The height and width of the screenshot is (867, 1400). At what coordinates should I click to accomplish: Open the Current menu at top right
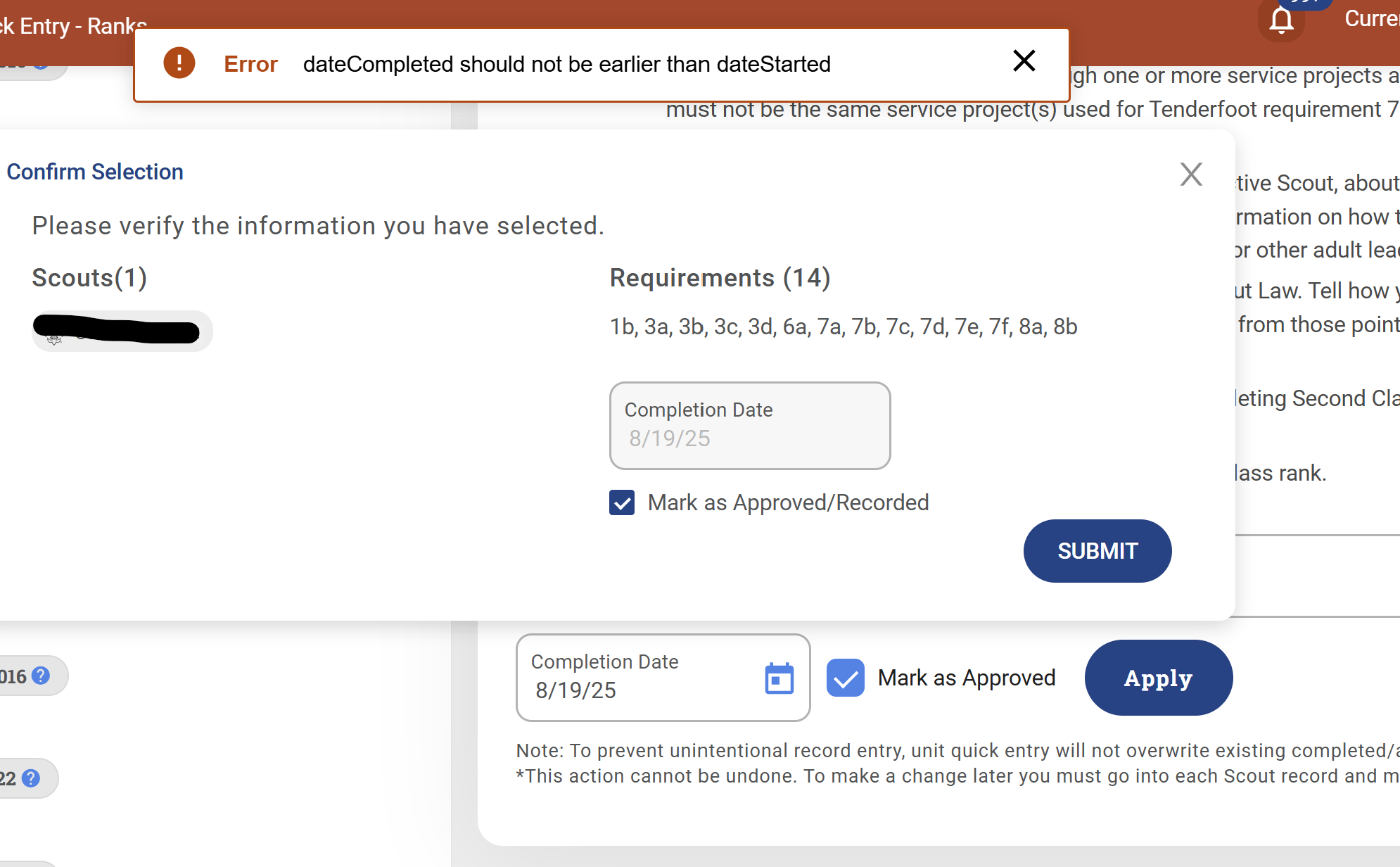(1371, 18)
